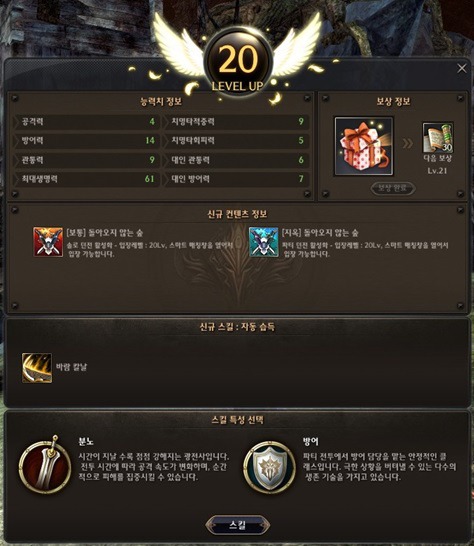Select the 치명타적중력 stat row
The image size is (474, 546).
236,122
